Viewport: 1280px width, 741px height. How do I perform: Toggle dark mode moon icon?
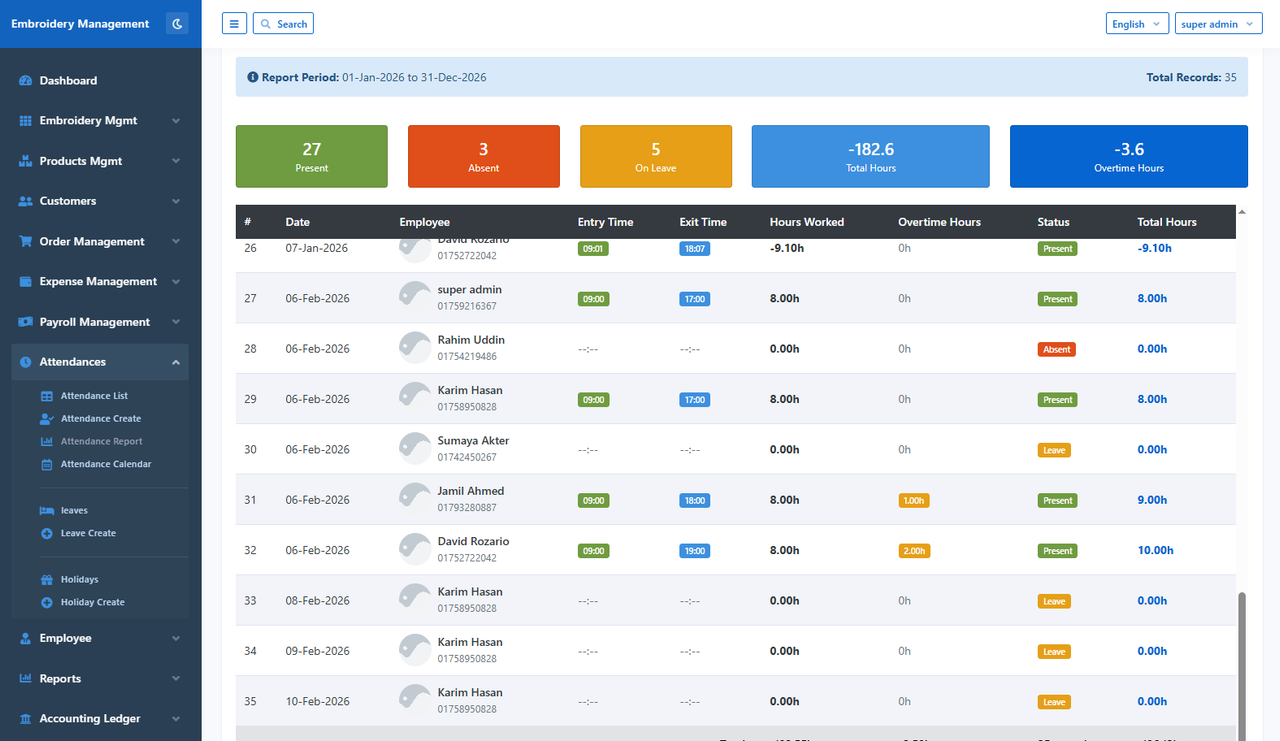click(177, 24)
